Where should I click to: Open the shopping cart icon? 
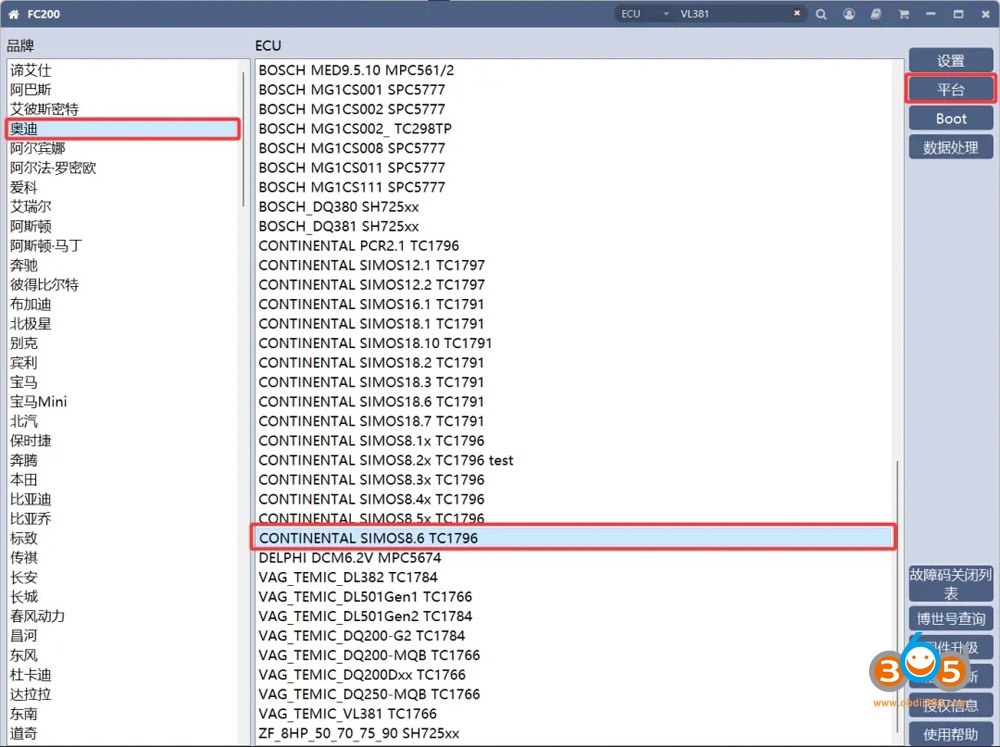click(x=904, y=14)
